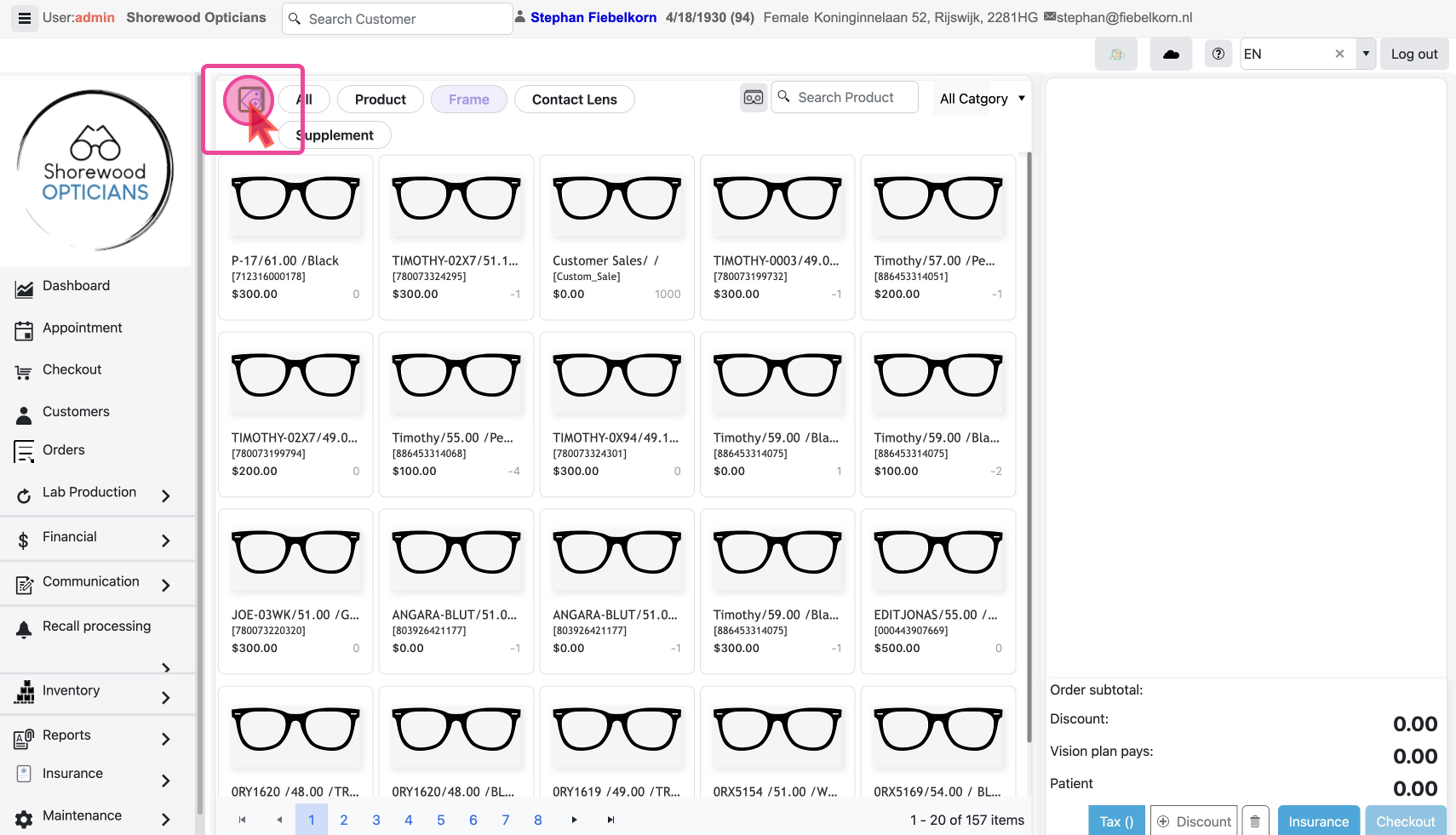Viewport: 1456px width, 835px height.
Task: Clear the EN language selection
Action: 1339,54
